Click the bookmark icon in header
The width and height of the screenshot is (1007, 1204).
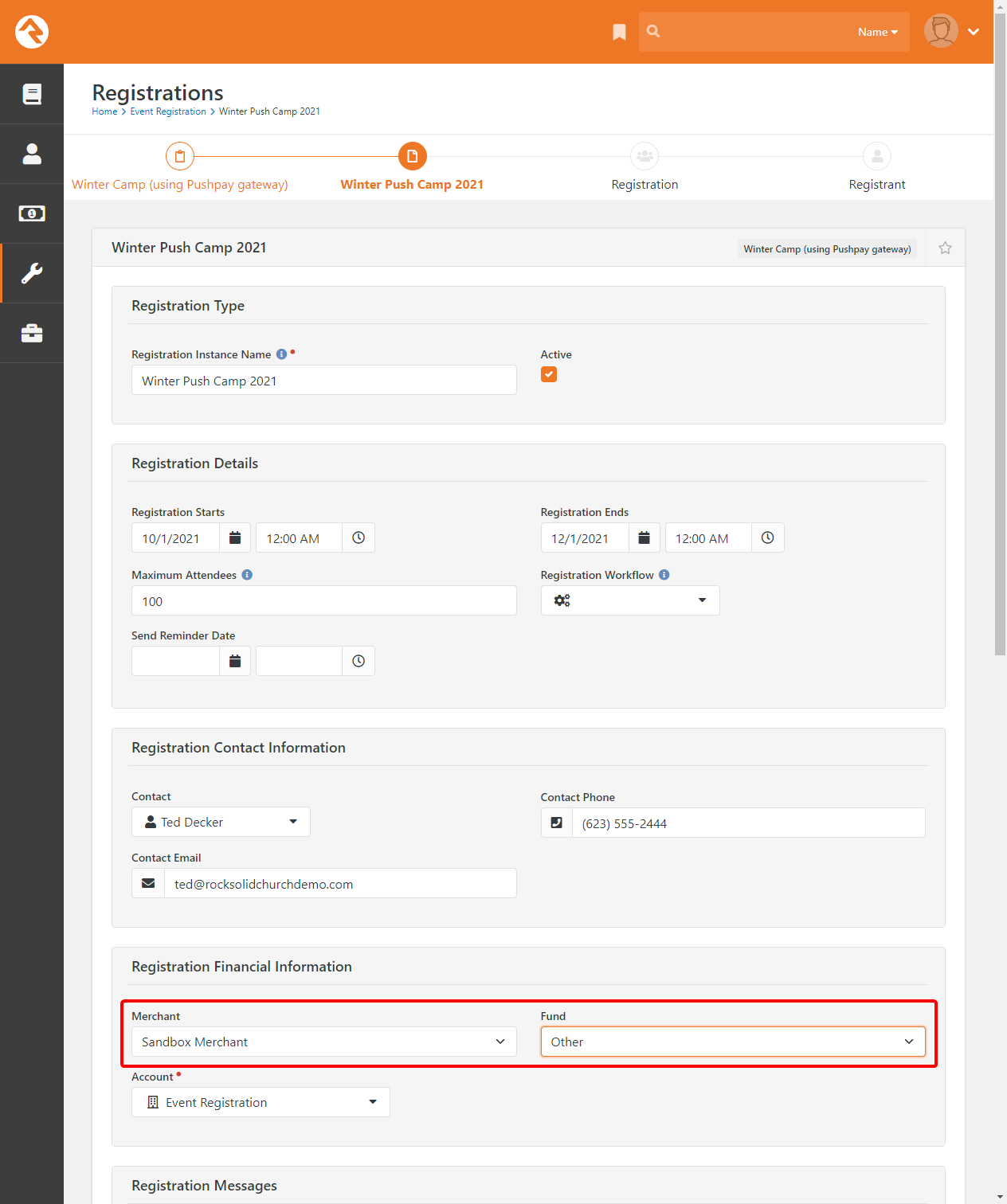click(x=619, y=32)
